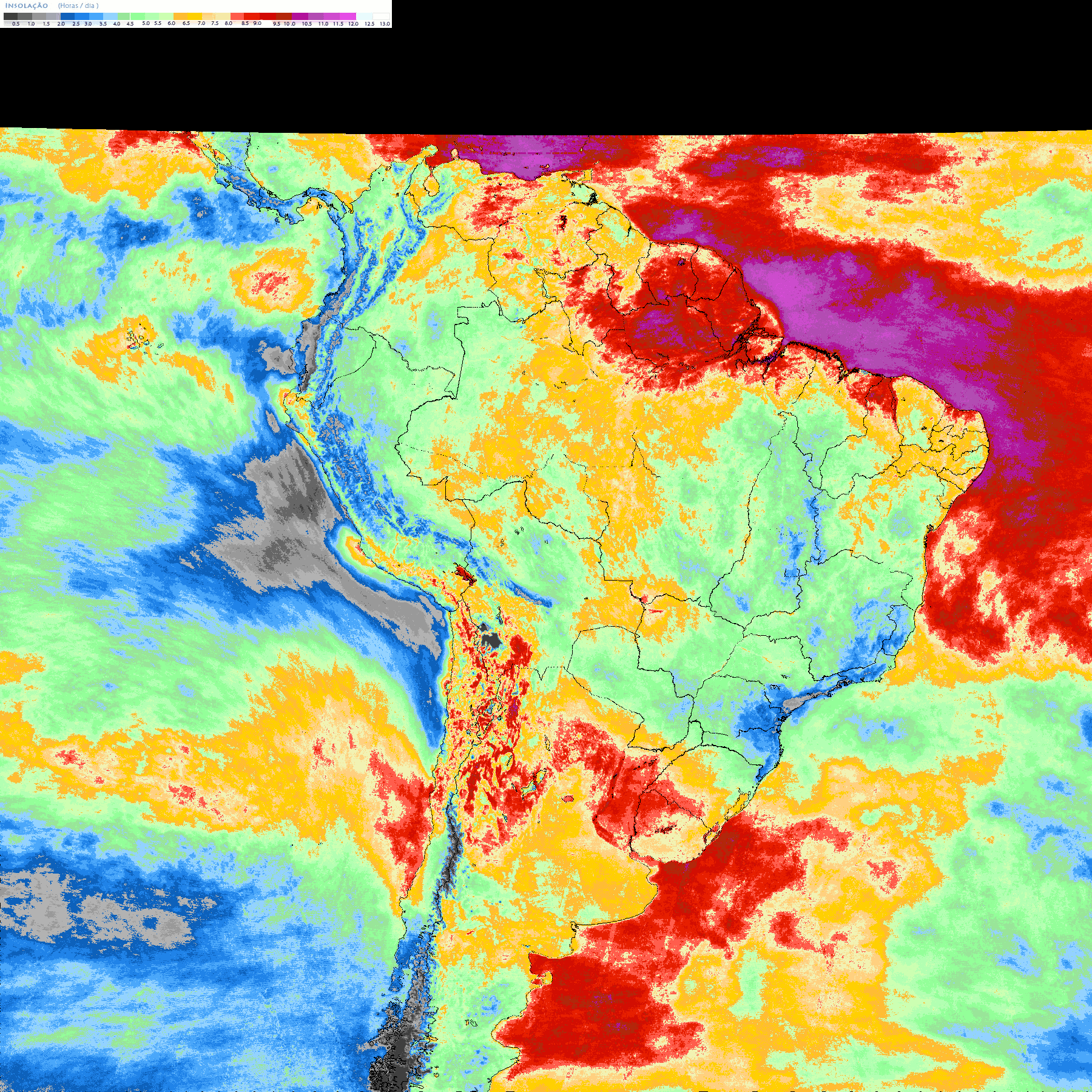Click the '(Horas / dia)' unit label
This screenshot has height=1092, width=1092.
pos(78,5)
